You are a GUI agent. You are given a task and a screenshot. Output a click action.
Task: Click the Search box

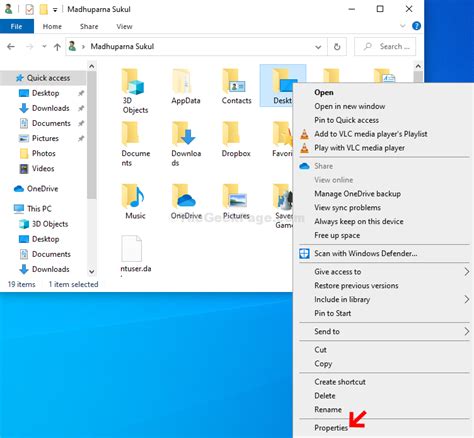(x=385, y=47)
